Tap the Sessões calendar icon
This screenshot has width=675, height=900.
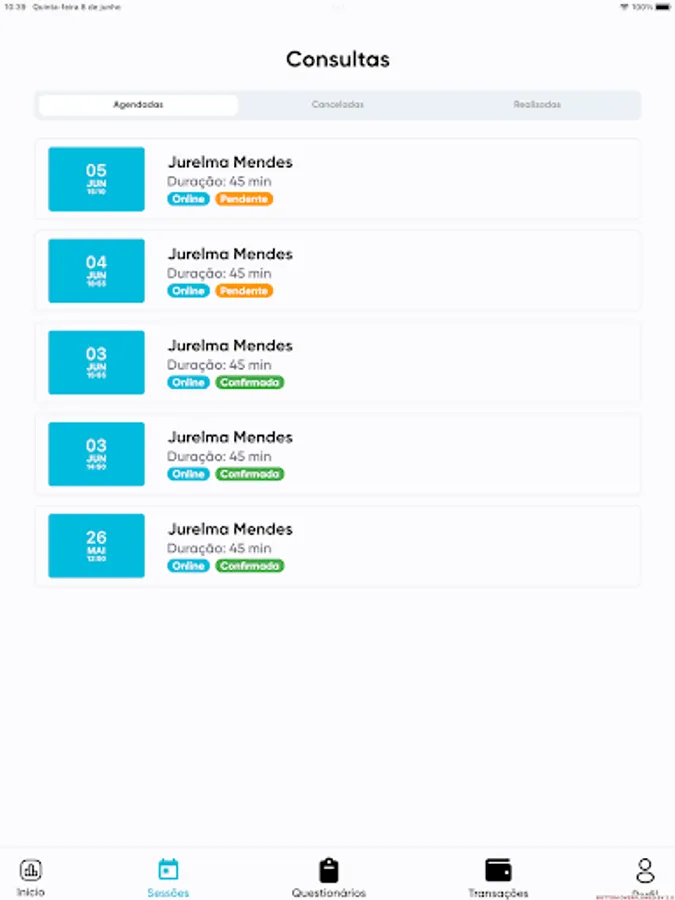click(168, 870)
